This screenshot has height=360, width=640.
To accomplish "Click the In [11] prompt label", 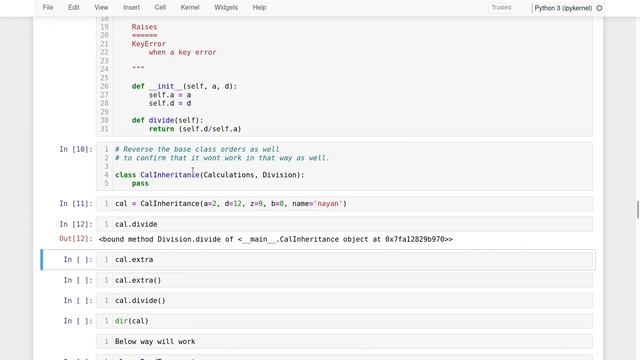I will pos(76,204).
